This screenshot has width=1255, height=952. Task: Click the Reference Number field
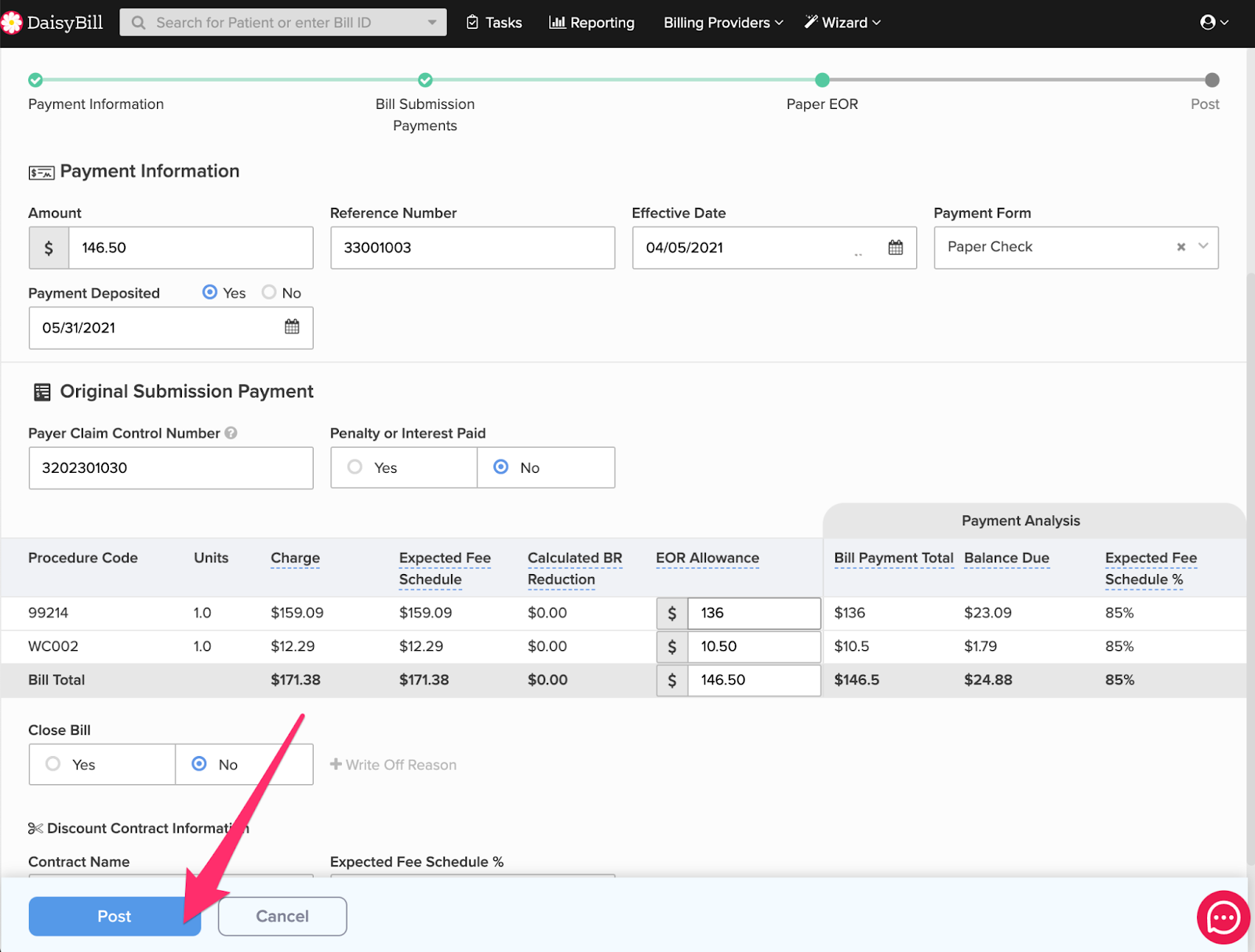click(472, 248)
